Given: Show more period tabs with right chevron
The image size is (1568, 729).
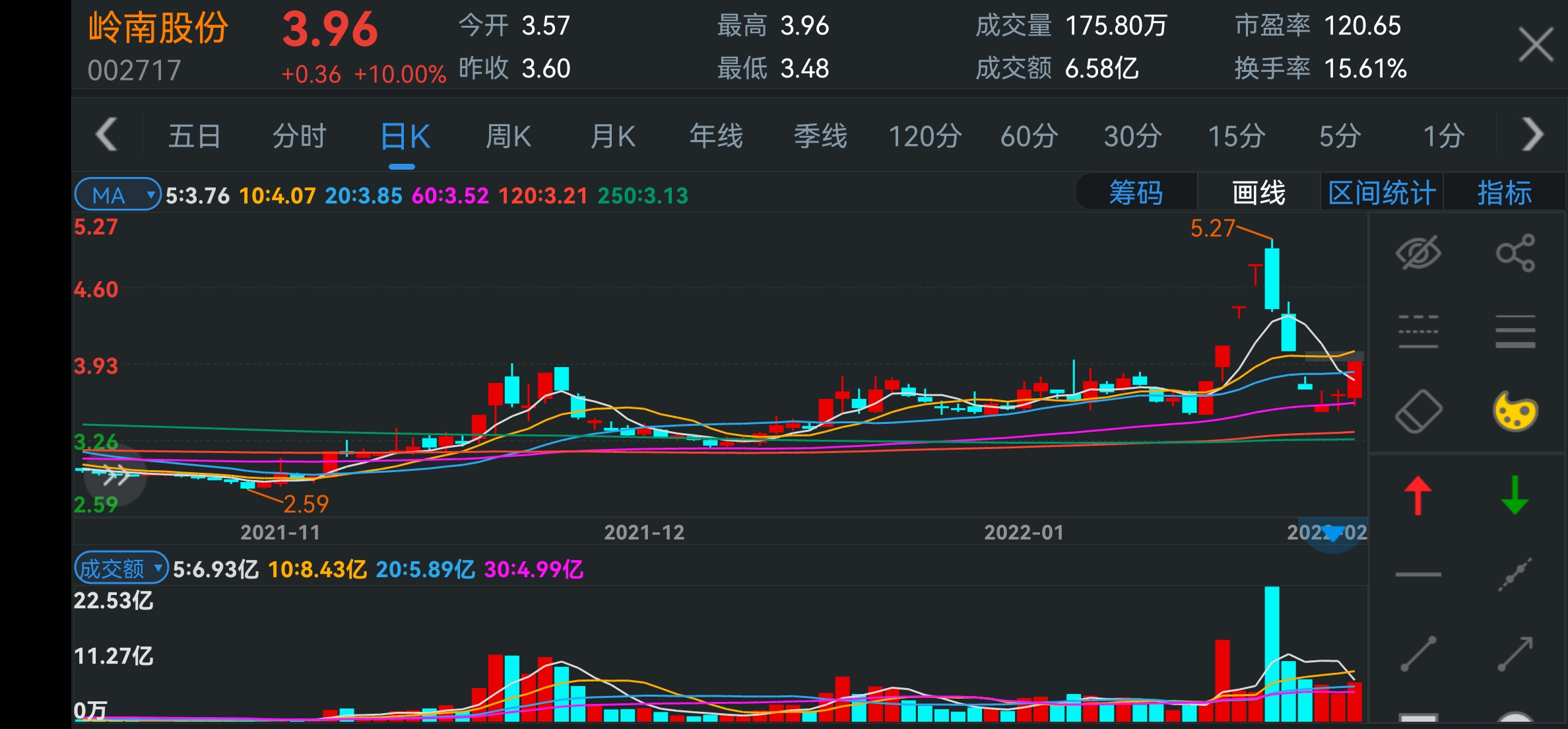Looking at the screenshot, I should point(1532,135).
